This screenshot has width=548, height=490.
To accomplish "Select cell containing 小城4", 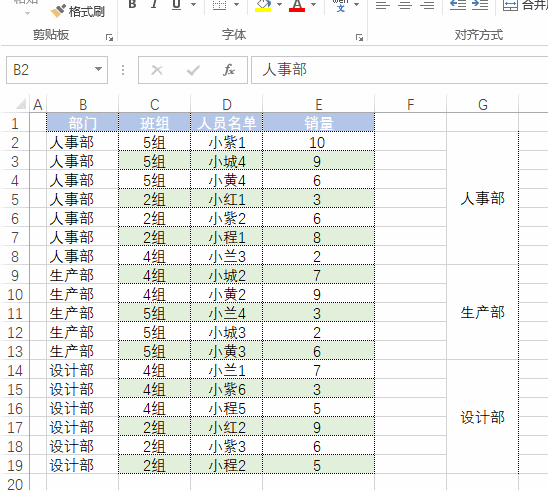I will [x=226, y=161].
